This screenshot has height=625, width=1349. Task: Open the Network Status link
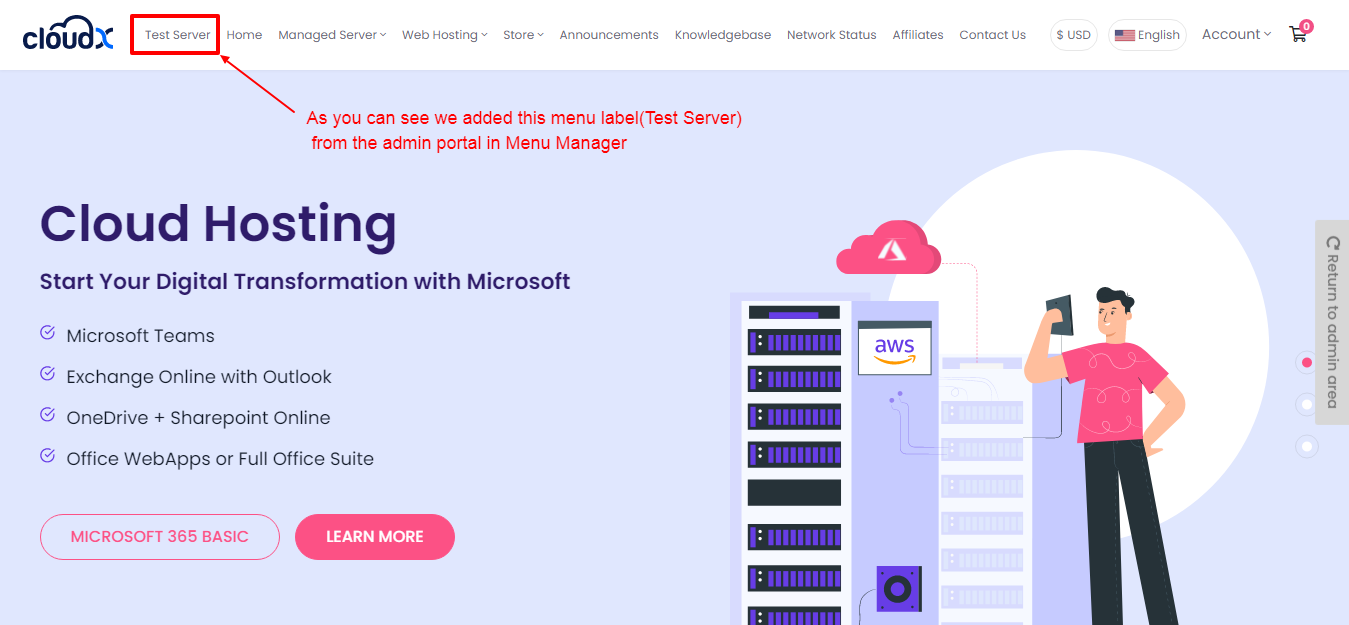[831, 35]
